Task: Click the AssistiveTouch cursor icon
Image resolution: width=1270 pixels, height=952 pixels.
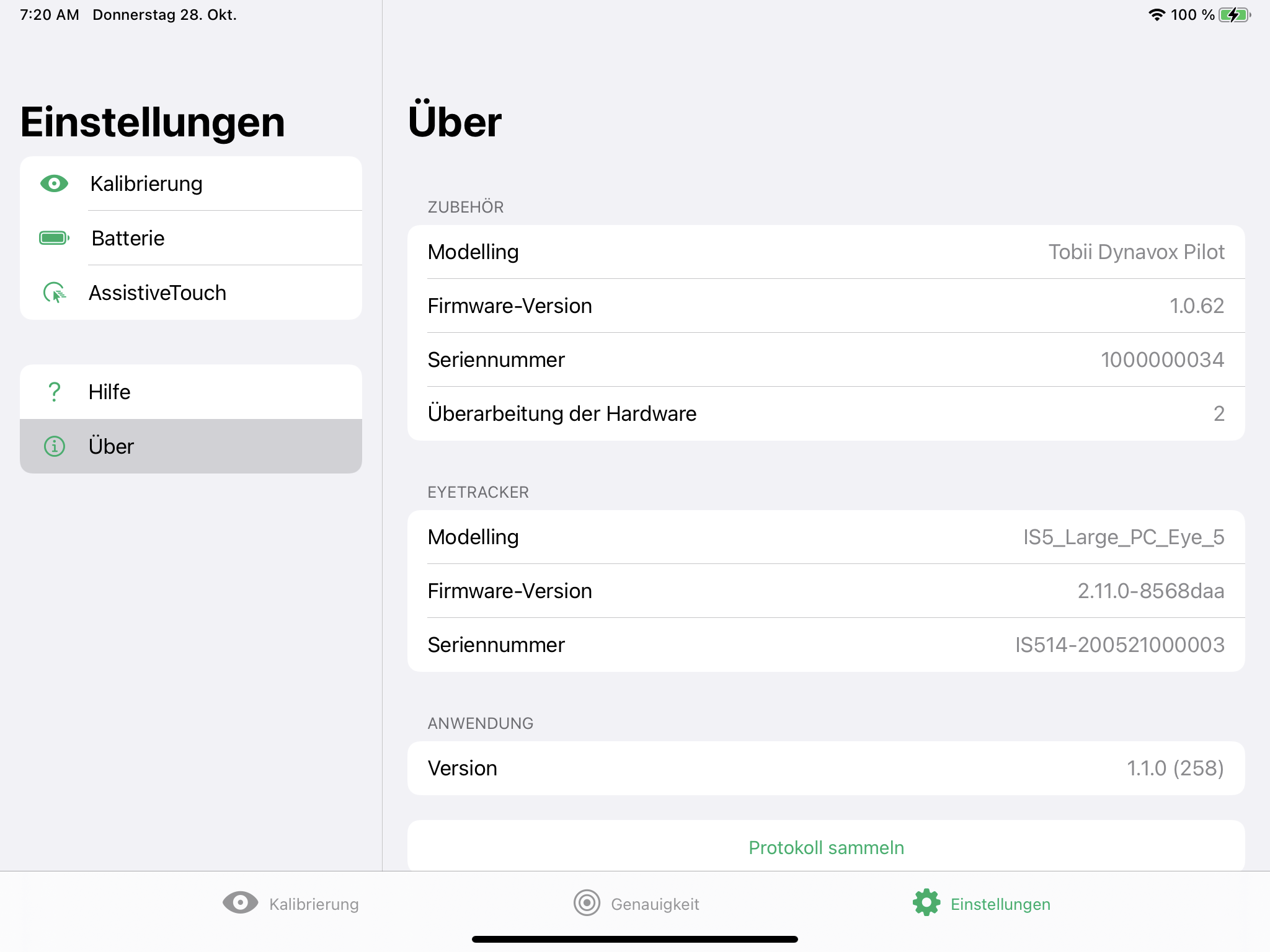Action: tap(54, 293)
